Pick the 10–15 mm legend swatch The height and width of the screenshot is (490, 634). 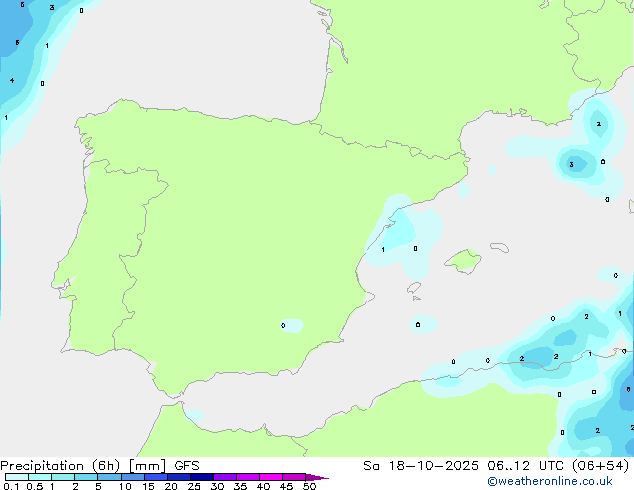[x=133, y=477]
